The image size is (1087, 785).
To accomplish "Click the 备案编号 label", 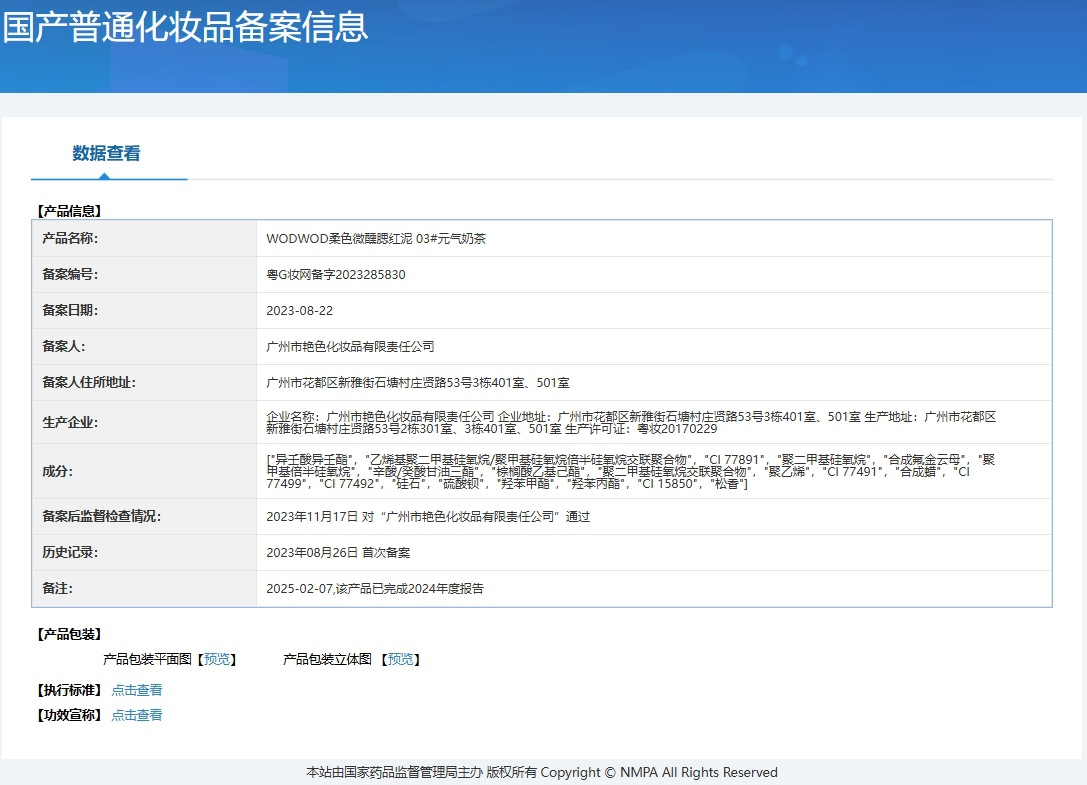I will tap(70, 275).
